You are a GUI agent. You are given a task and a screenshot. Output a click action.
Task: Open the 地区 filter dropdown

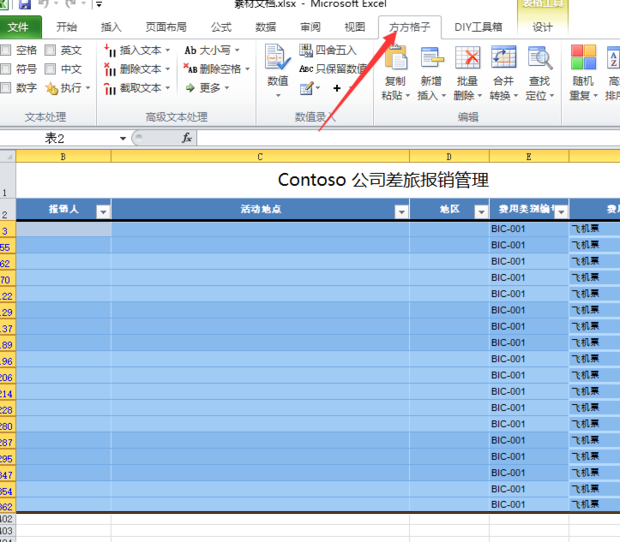point(481,212)
